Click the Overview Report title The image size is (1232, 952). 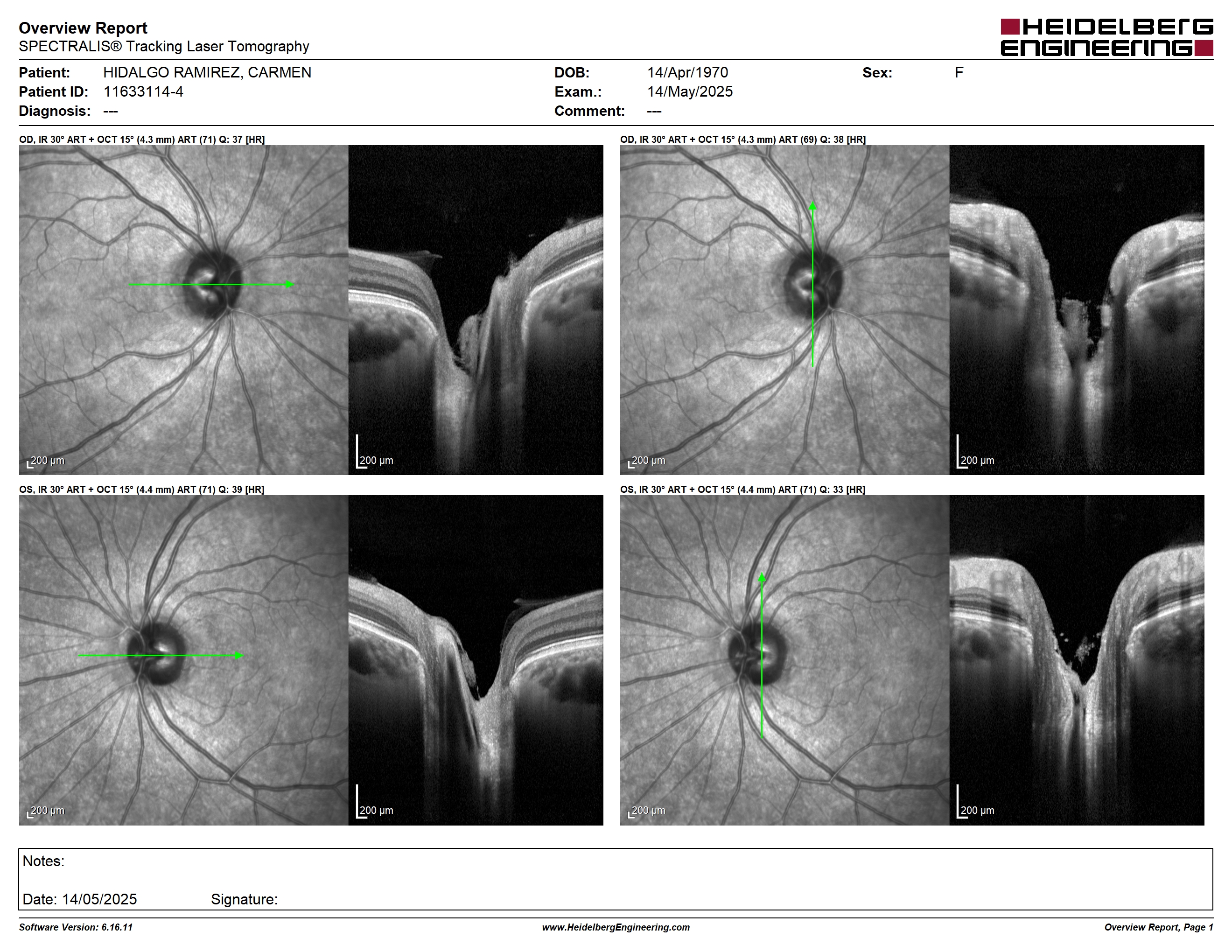(83, 28)
